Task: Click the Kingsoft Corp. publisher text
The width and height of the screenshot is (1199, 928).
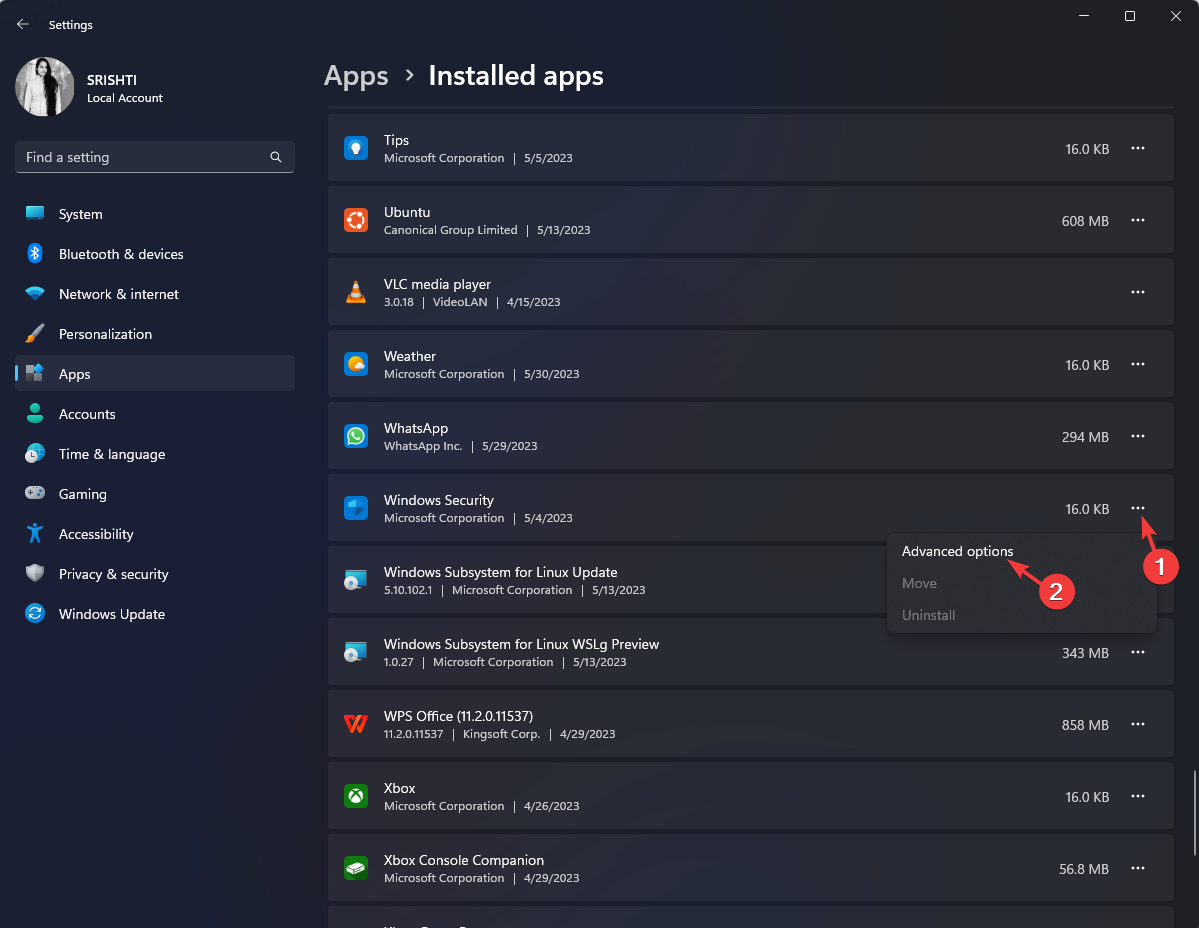Action: click(x=501, y=734)
